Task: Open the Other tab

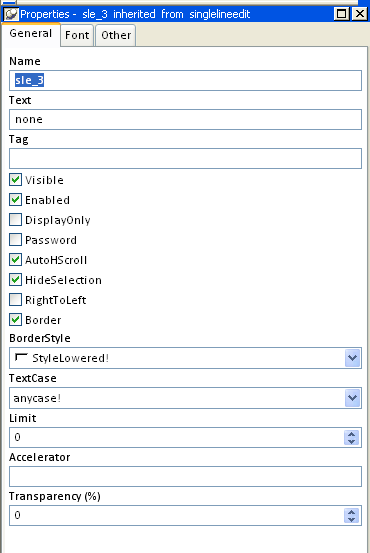Action: coord(116,35)
